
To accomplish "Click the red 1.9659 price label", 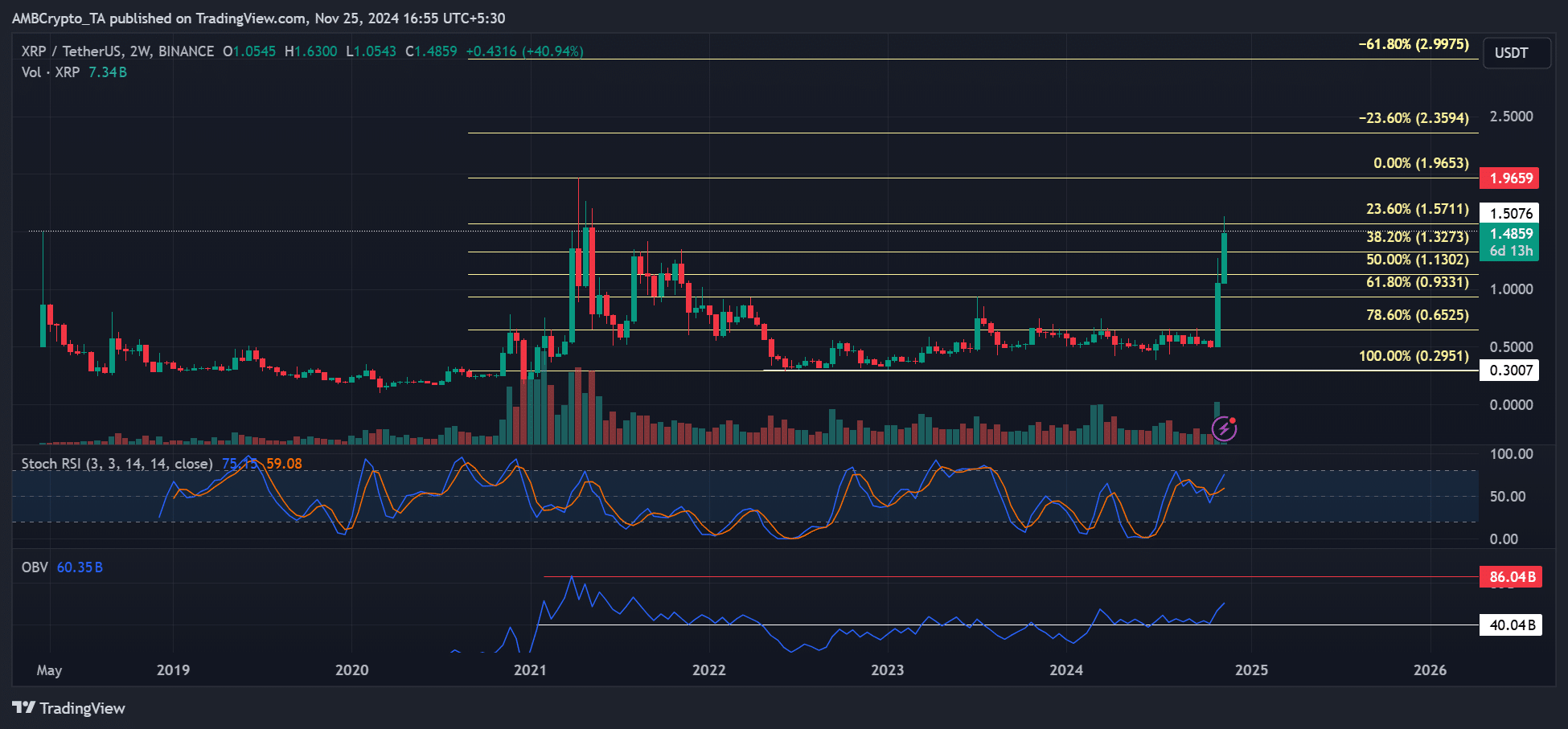I will [x=1509, y=178].
